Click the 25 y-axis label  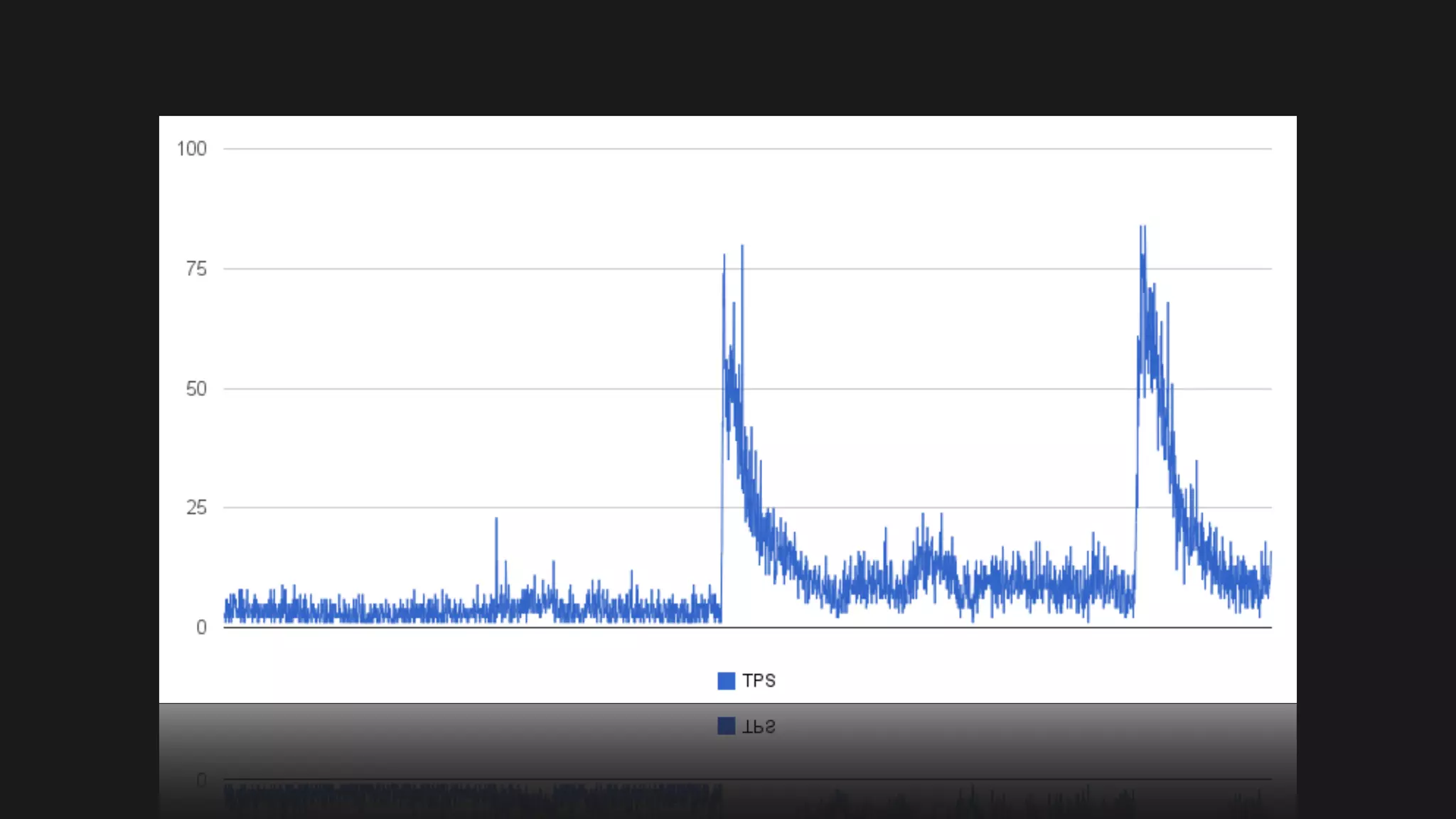tap(196, 508)
